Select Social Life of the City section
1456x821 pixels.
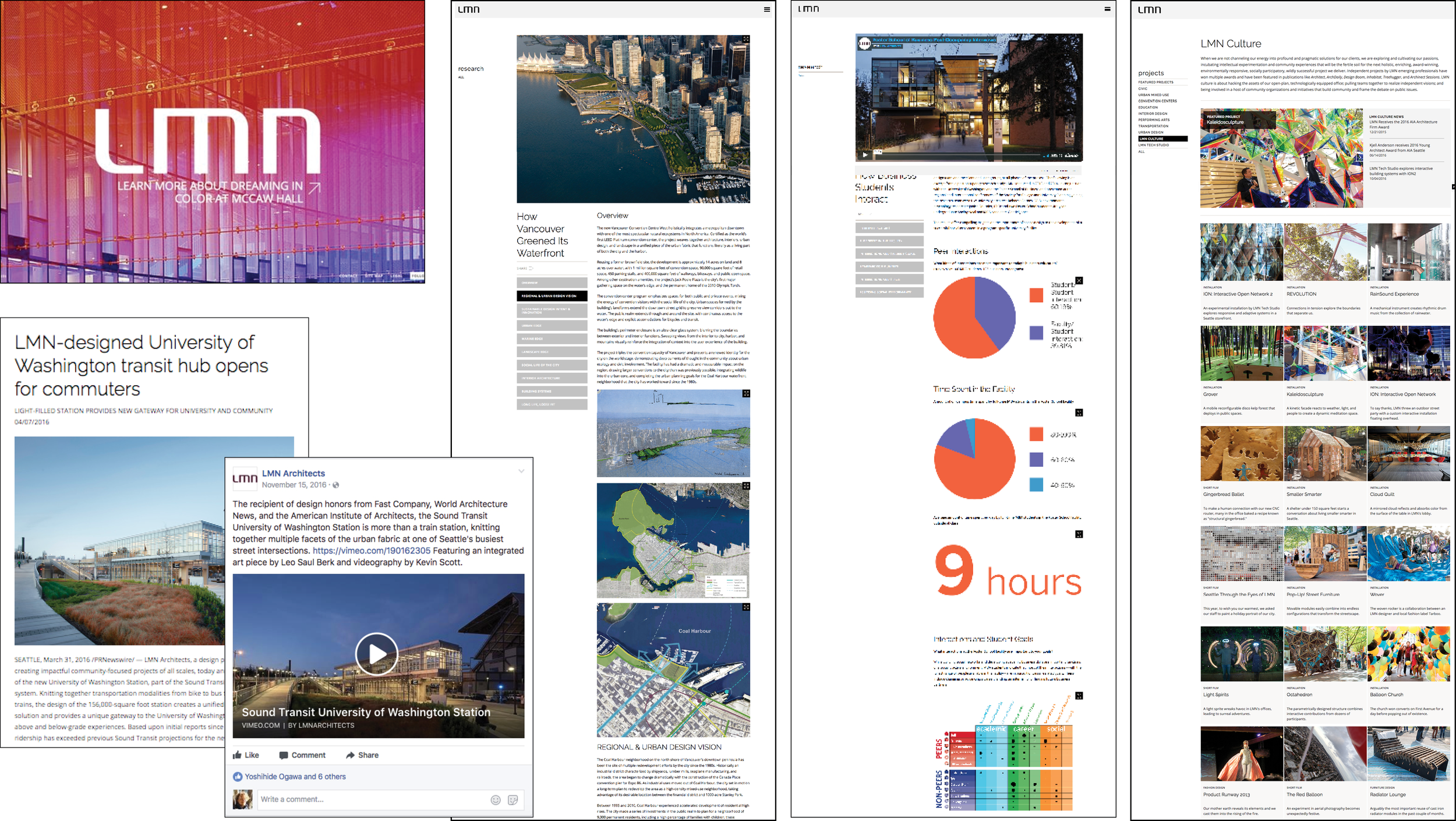[552, 365]
